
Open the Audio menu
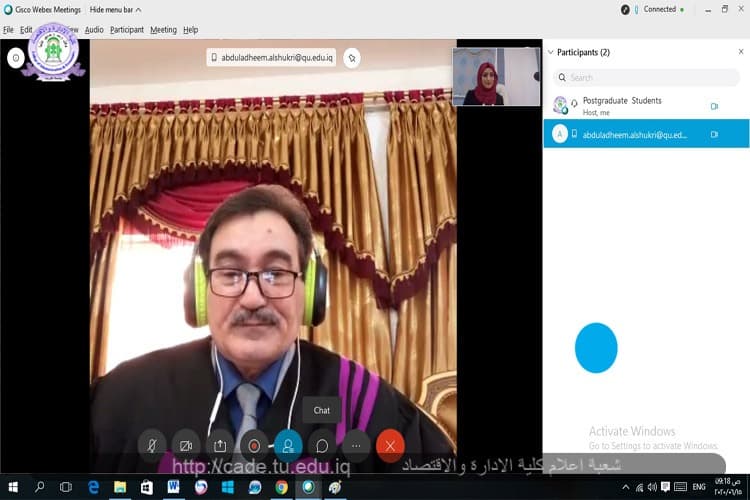click(x=94, y=30)
